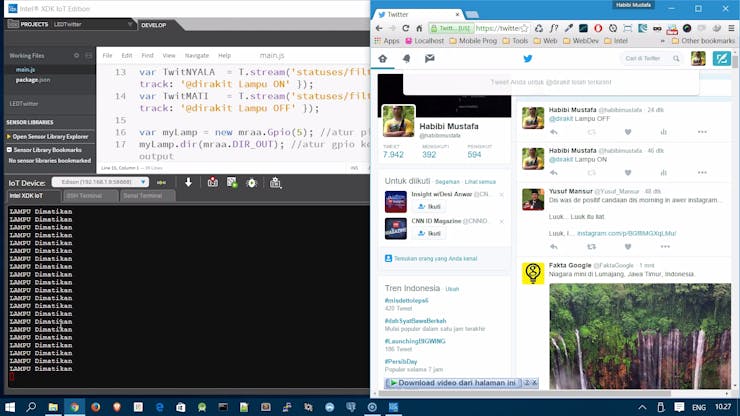
Task: Open Edge browser from taskbar
Action: (160, 407)
